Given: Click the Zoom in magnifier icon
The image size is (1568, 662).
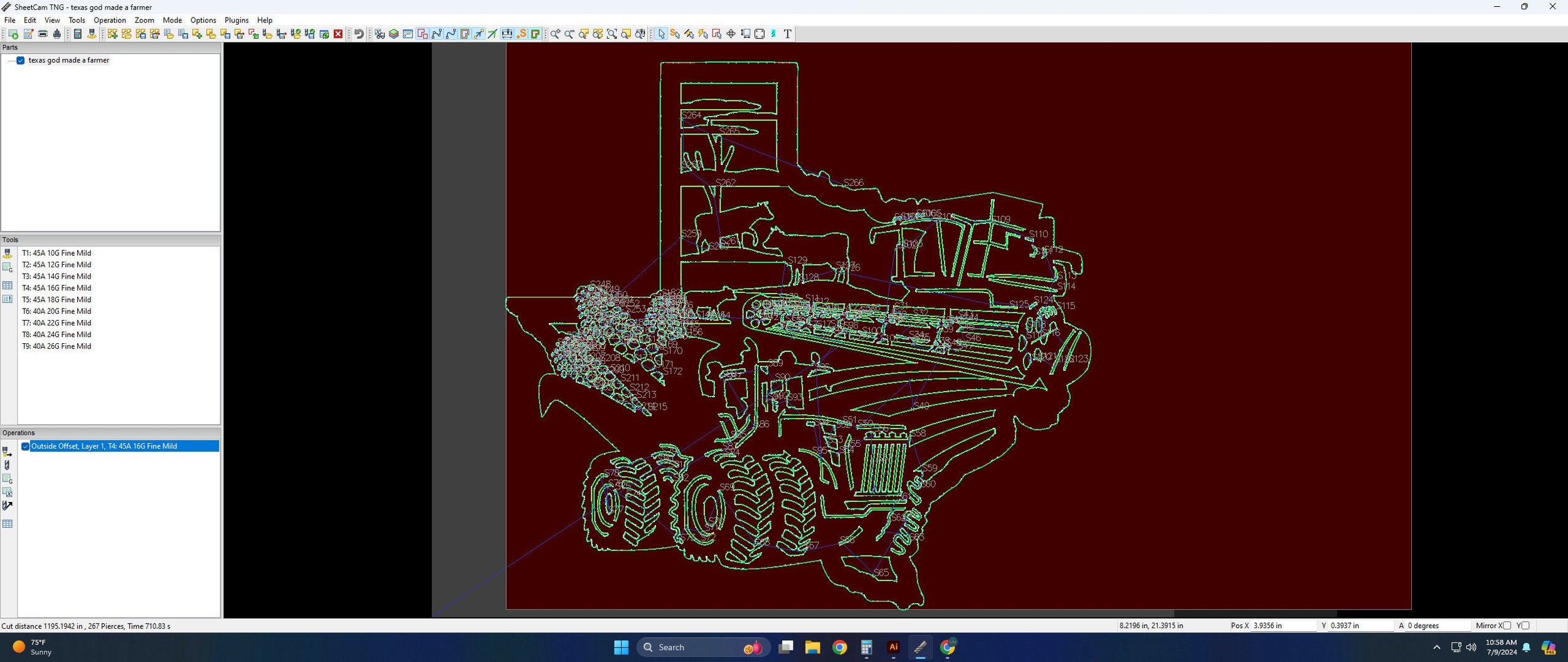Looking at the screenshot, I should tap(555, 34).
